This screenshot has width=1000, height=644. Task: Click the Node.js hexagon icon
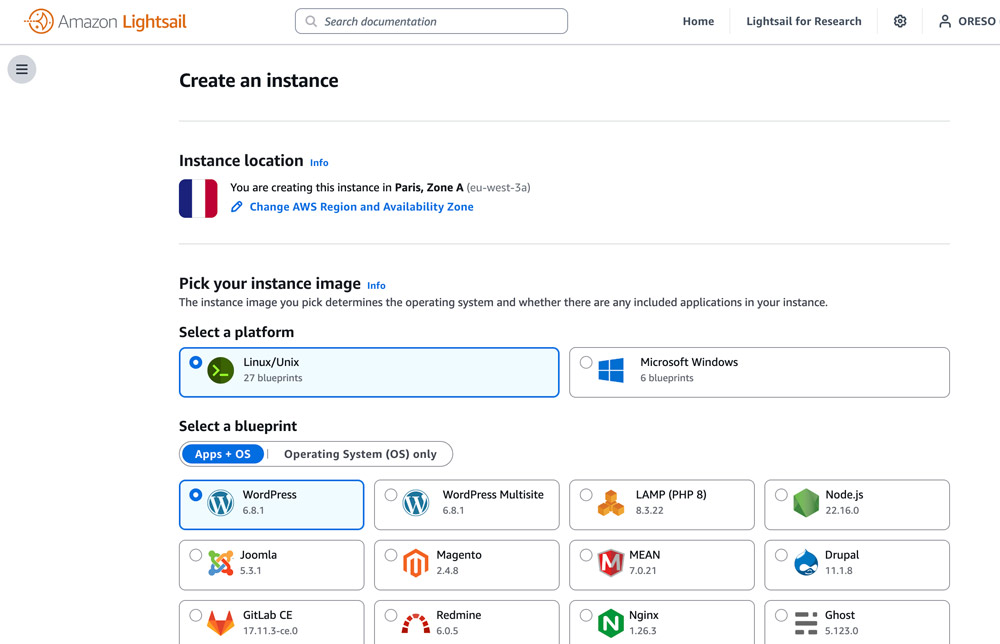coord(806,503)
